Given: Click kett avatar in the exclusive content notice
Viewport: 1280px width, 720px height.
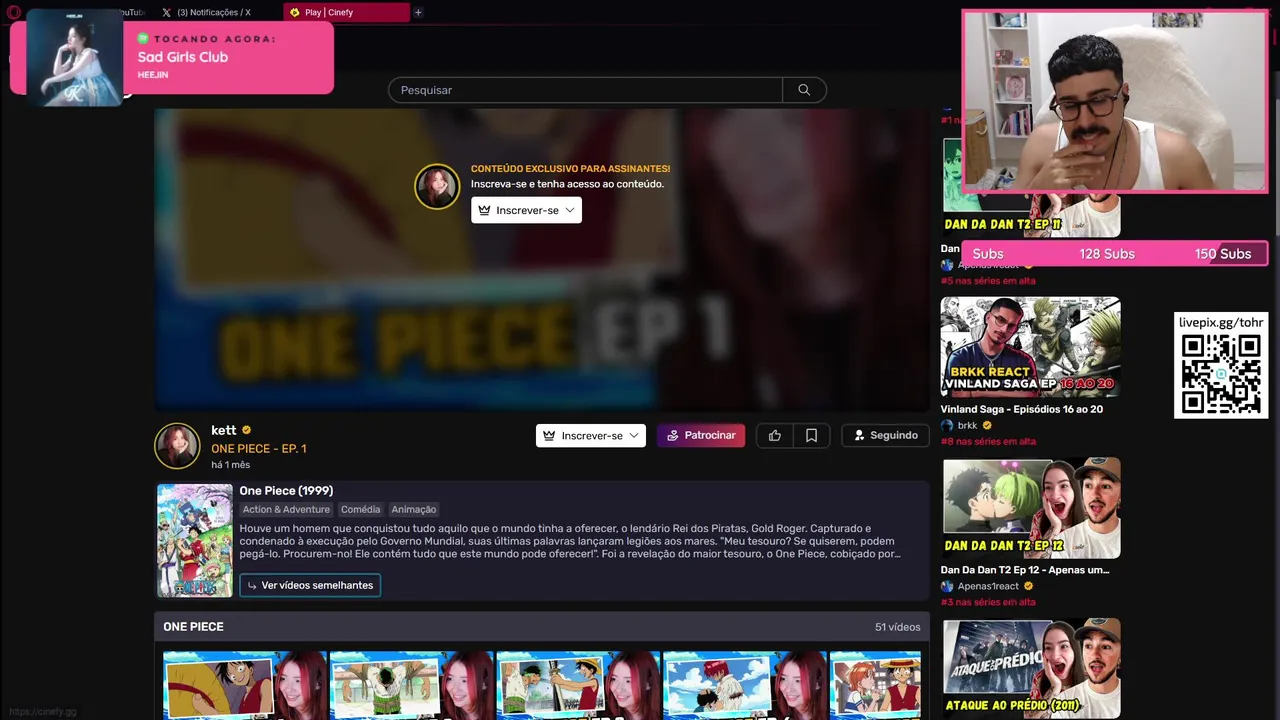Looking at the screenshot, I should pos(437,186).
